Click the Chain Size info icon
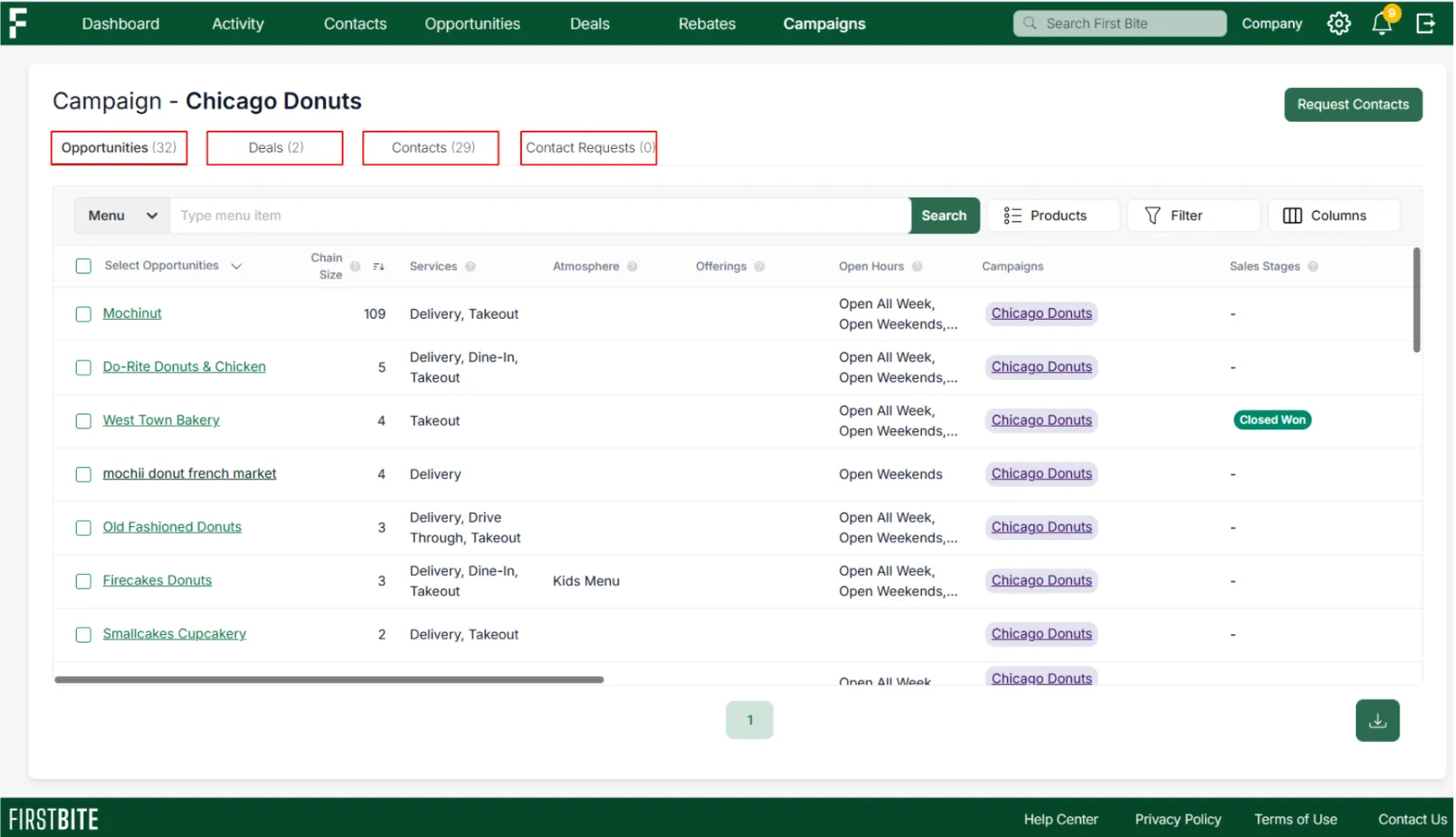This screenshot has width=1456, height=837. point(356,267)
